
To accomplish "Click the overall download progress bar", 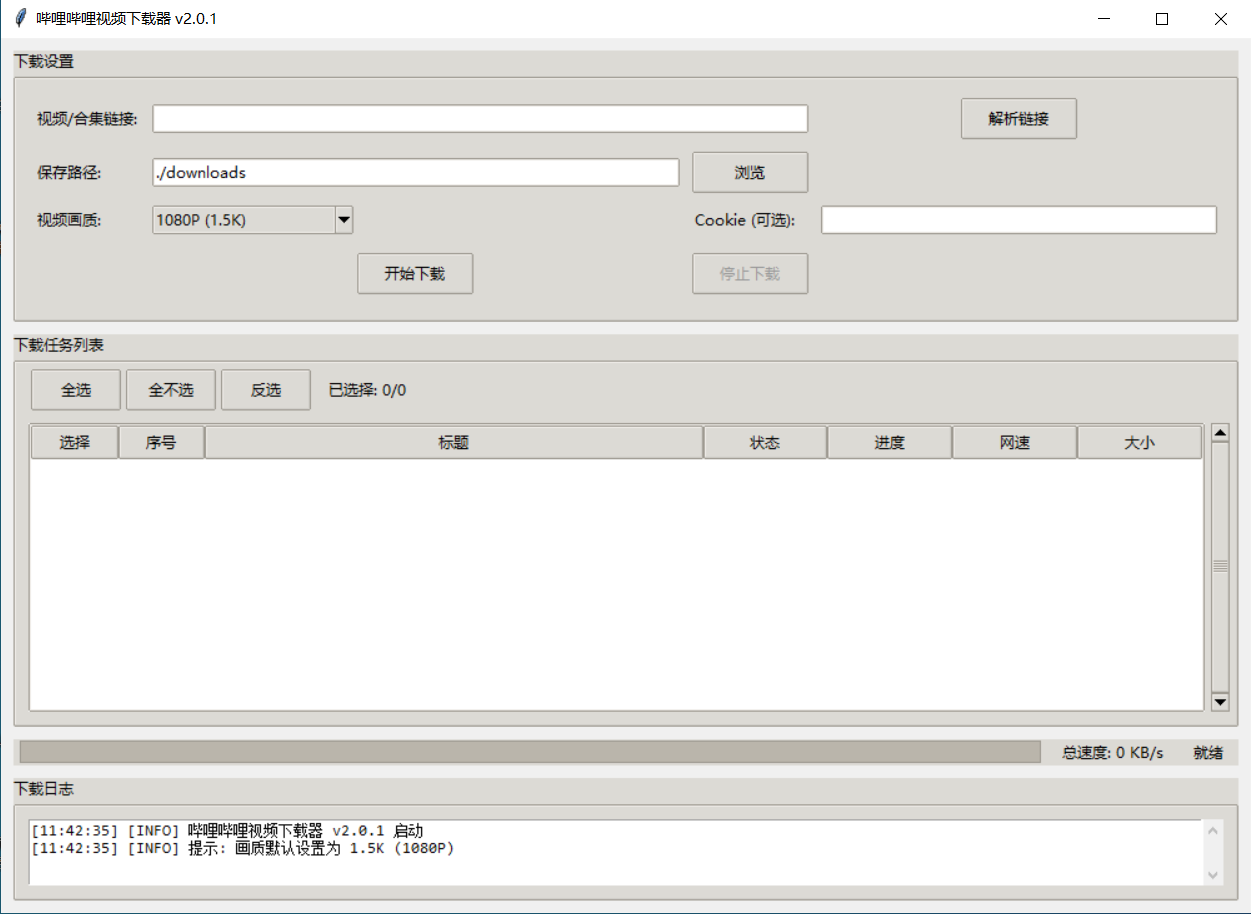I will (x=530, y=752).
